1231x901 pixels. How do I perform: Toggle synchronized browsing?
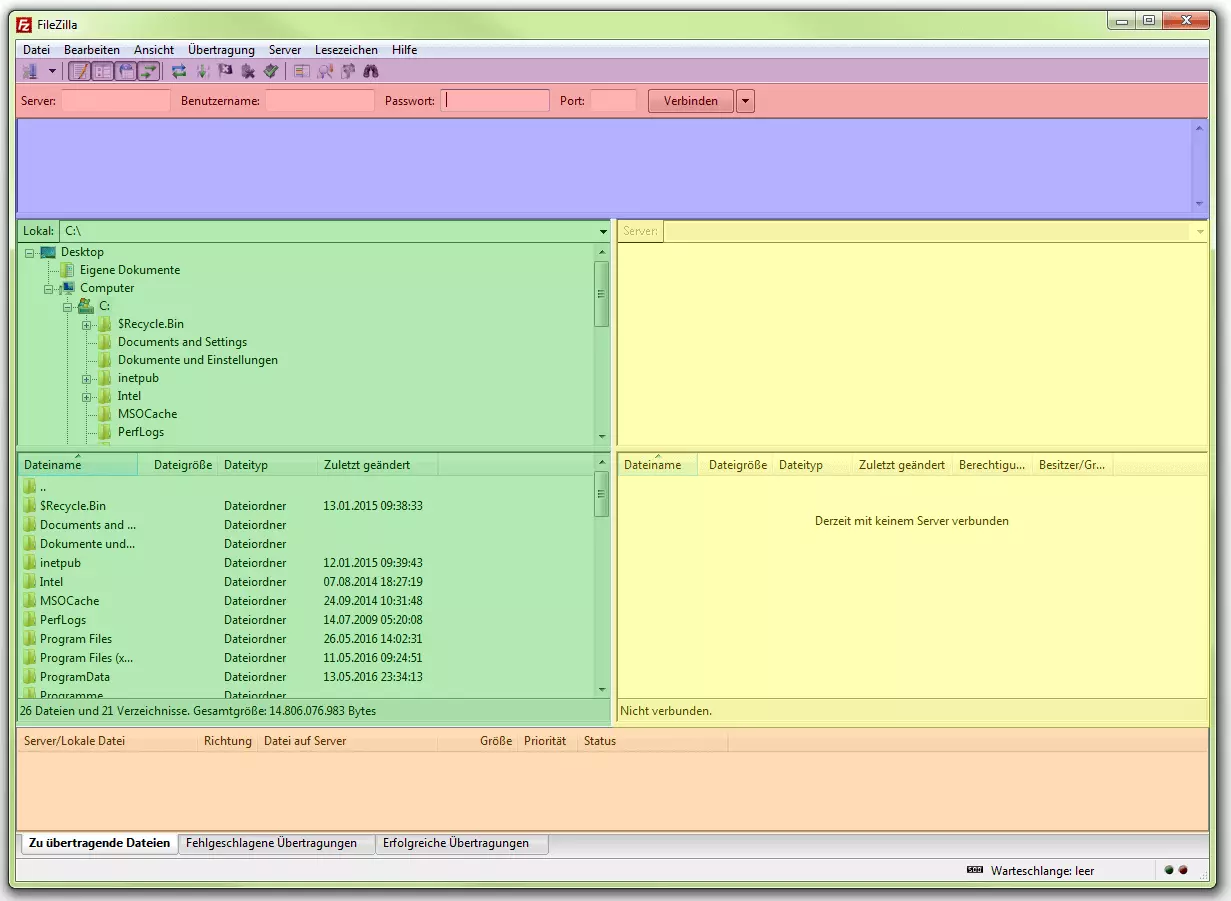click(348, 71)
